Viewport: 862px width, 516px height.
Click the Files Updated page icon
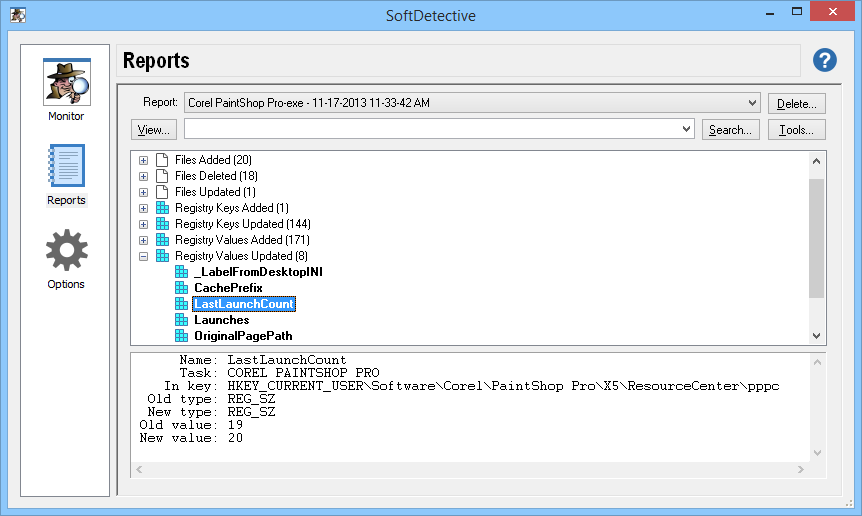(162, 192)
